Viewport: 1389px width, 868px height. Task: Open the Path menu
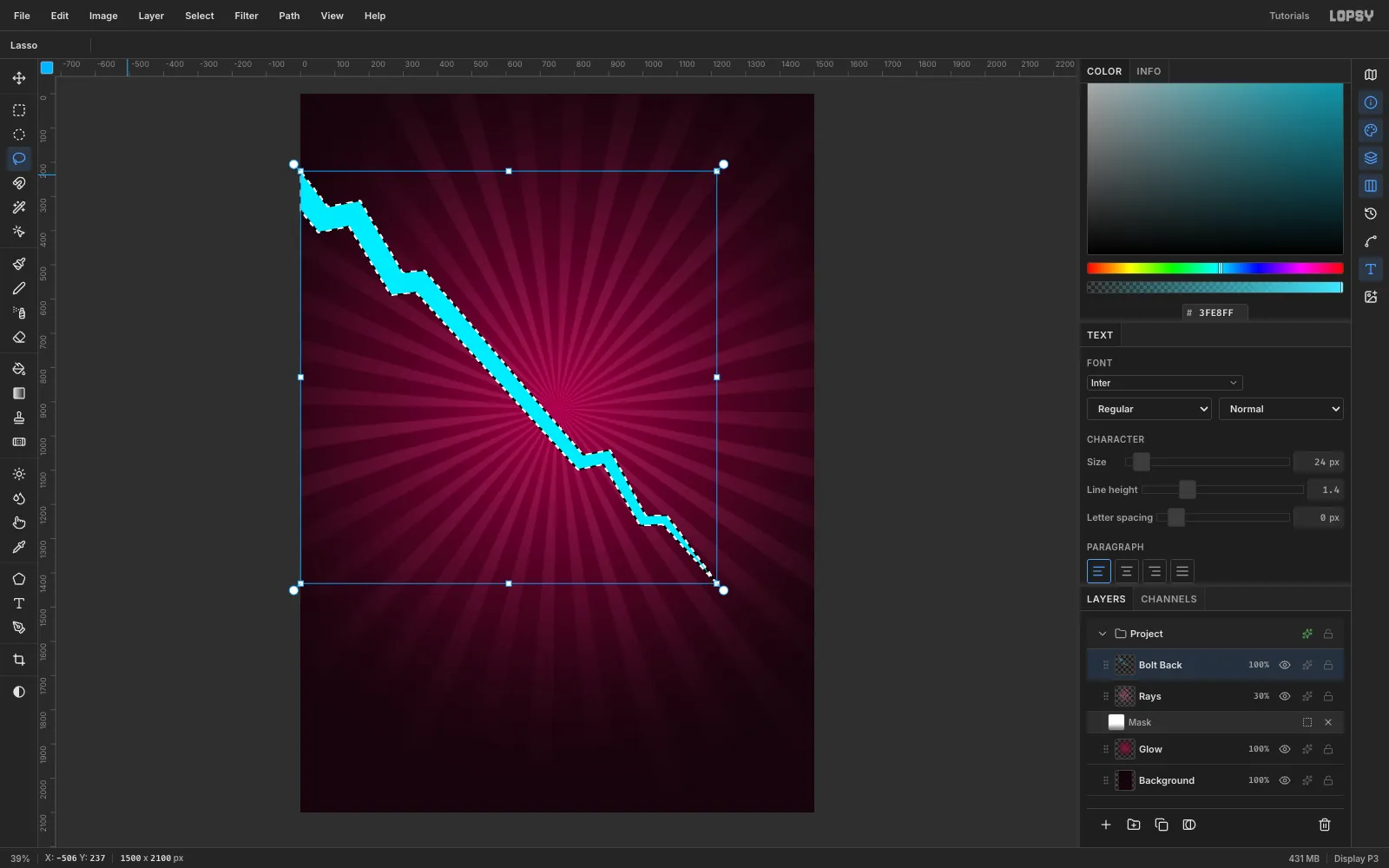(x=289, y=16)
